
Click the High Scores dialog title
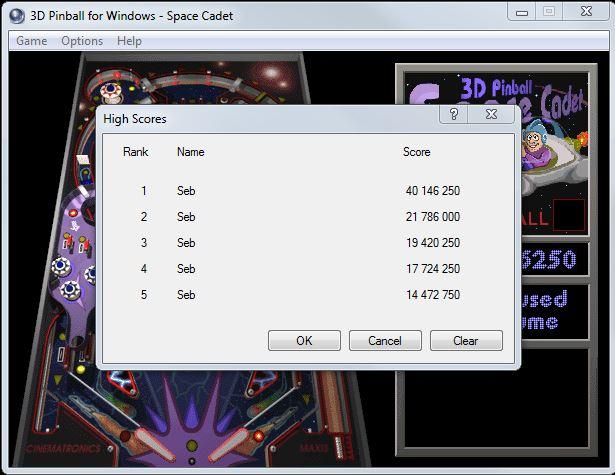pos(135,119)
